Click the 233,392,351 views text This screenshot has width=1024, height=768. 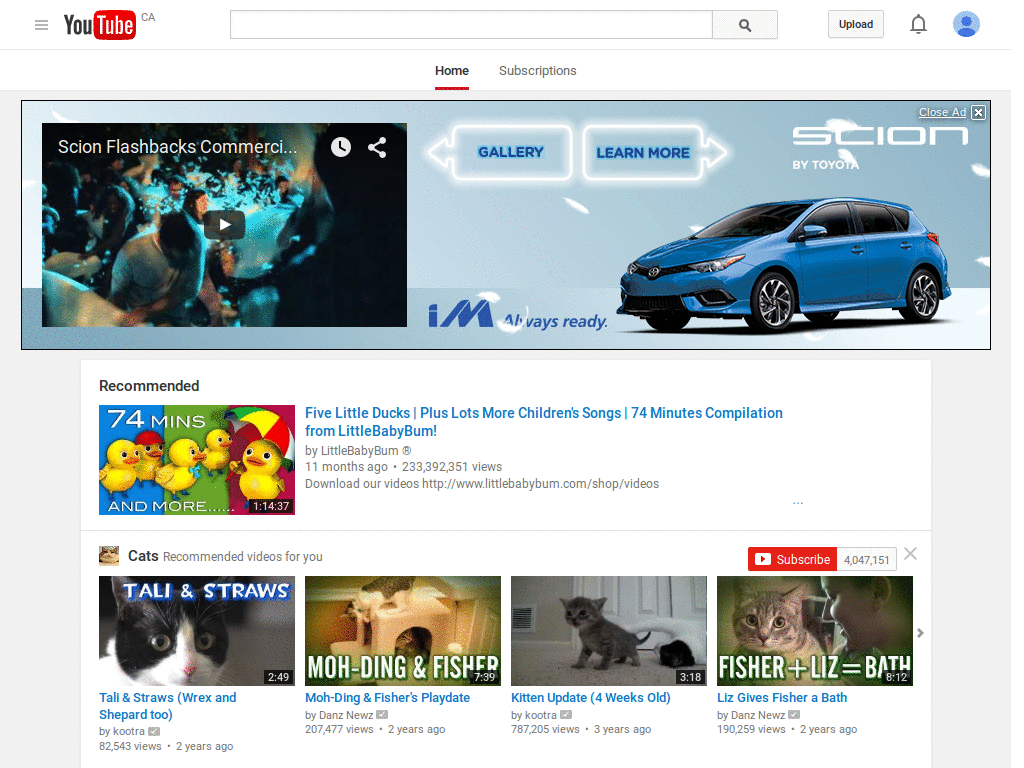pos(452,467)
